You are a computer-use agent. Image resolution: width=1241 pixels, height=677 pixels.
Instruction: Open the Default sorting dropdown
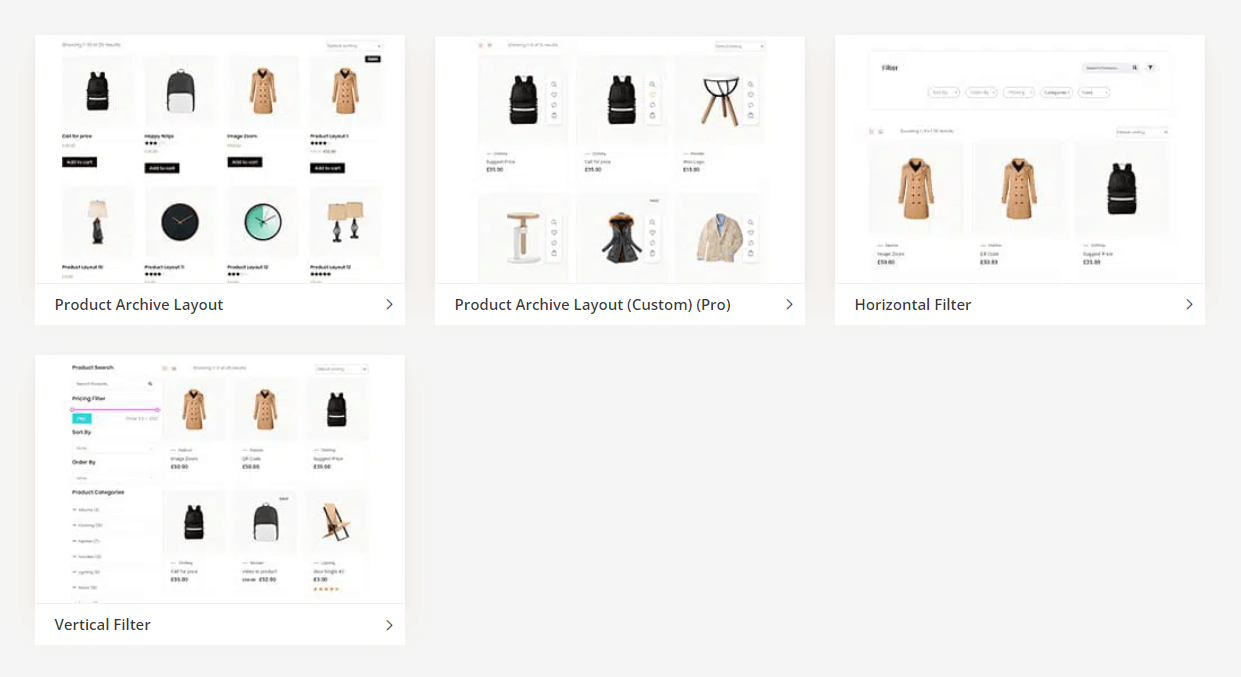click(x=1144, y=131)
